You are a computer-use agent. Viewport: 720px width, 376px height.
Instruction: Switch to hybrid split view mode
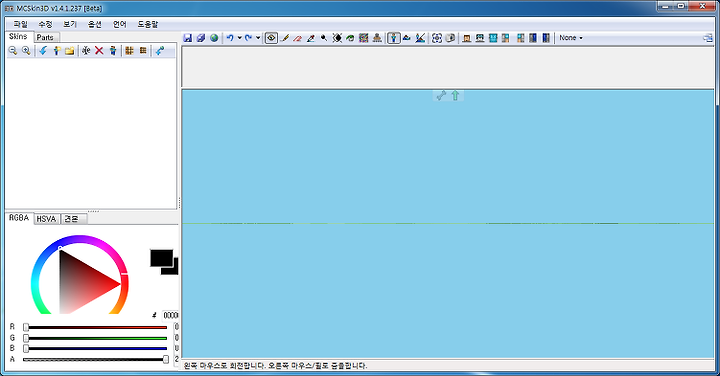coord(420,38)
